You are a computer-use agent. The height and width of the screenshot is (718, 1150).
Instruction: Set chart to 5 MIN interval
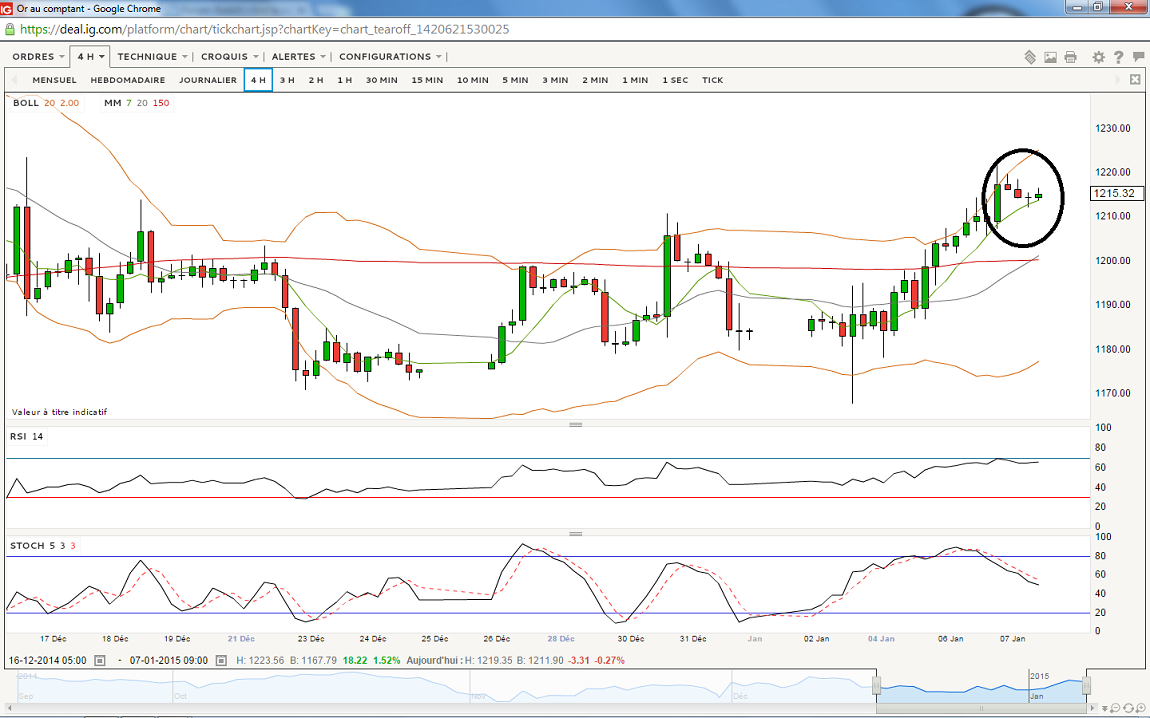515,80
